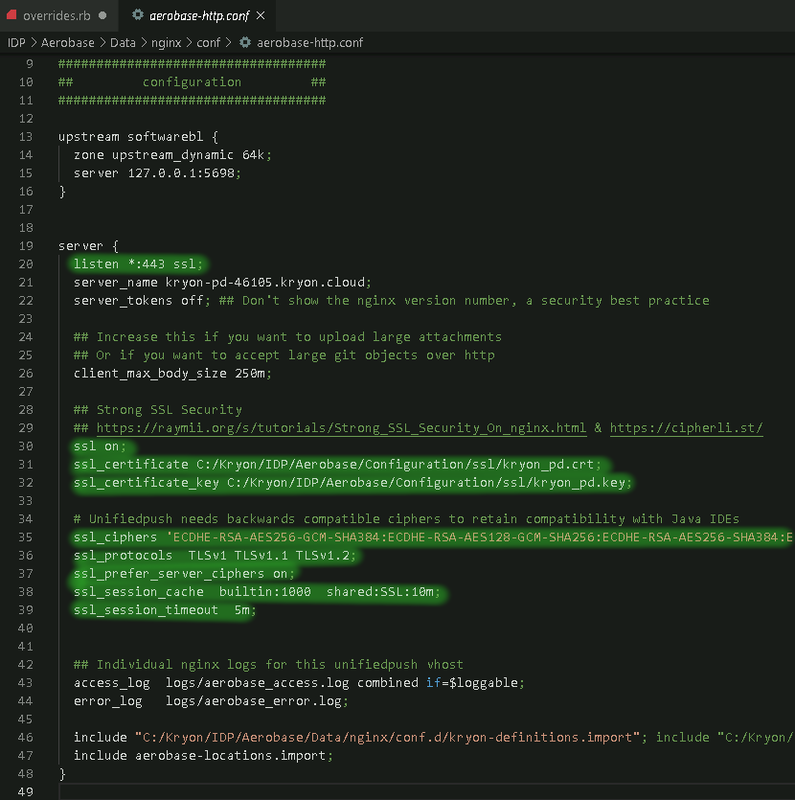
Task: Click the gear icon on aerobase-http.conf tab
Action: 137,15
